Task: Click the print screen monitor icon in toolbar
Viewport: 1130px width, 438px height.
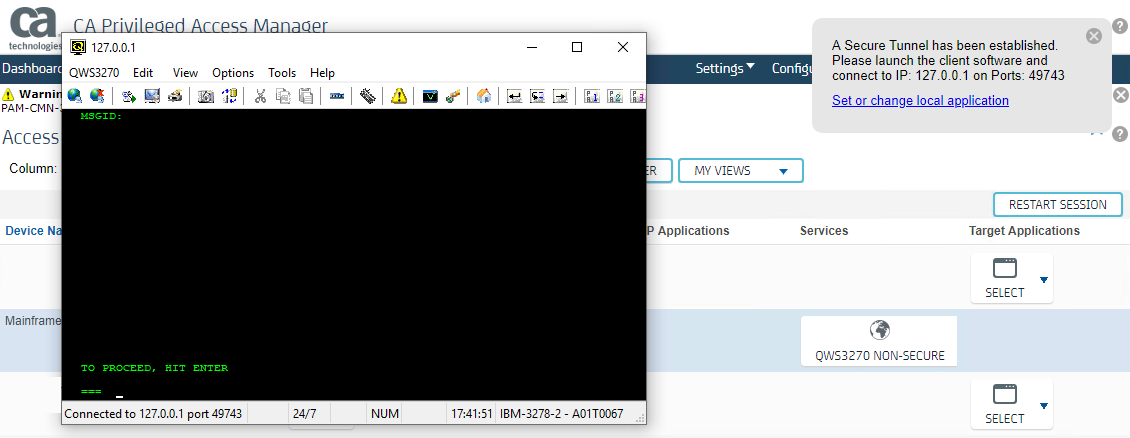Action: point(151,96)
